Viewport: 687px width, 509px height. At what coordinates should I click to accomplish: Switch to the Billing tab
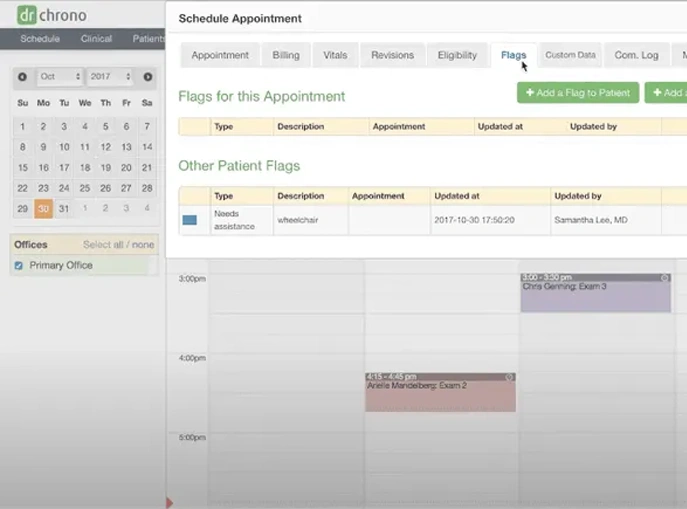[x=286, y=55]
